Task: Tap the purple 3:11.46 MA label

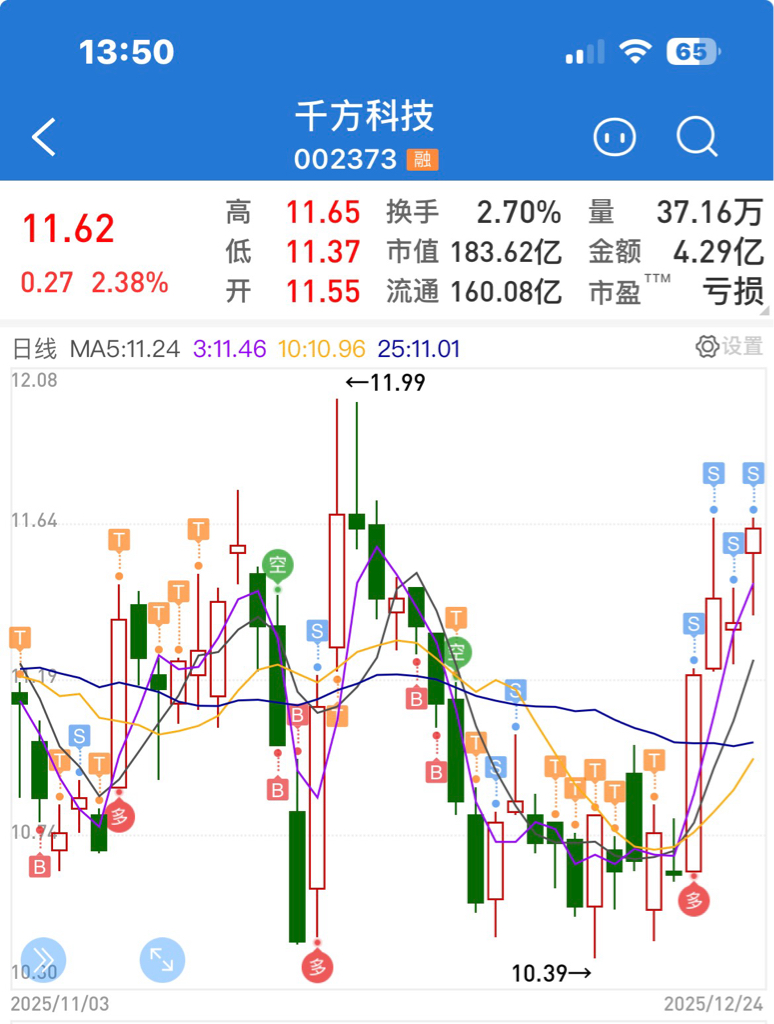Action: click(x=229, y=349)
